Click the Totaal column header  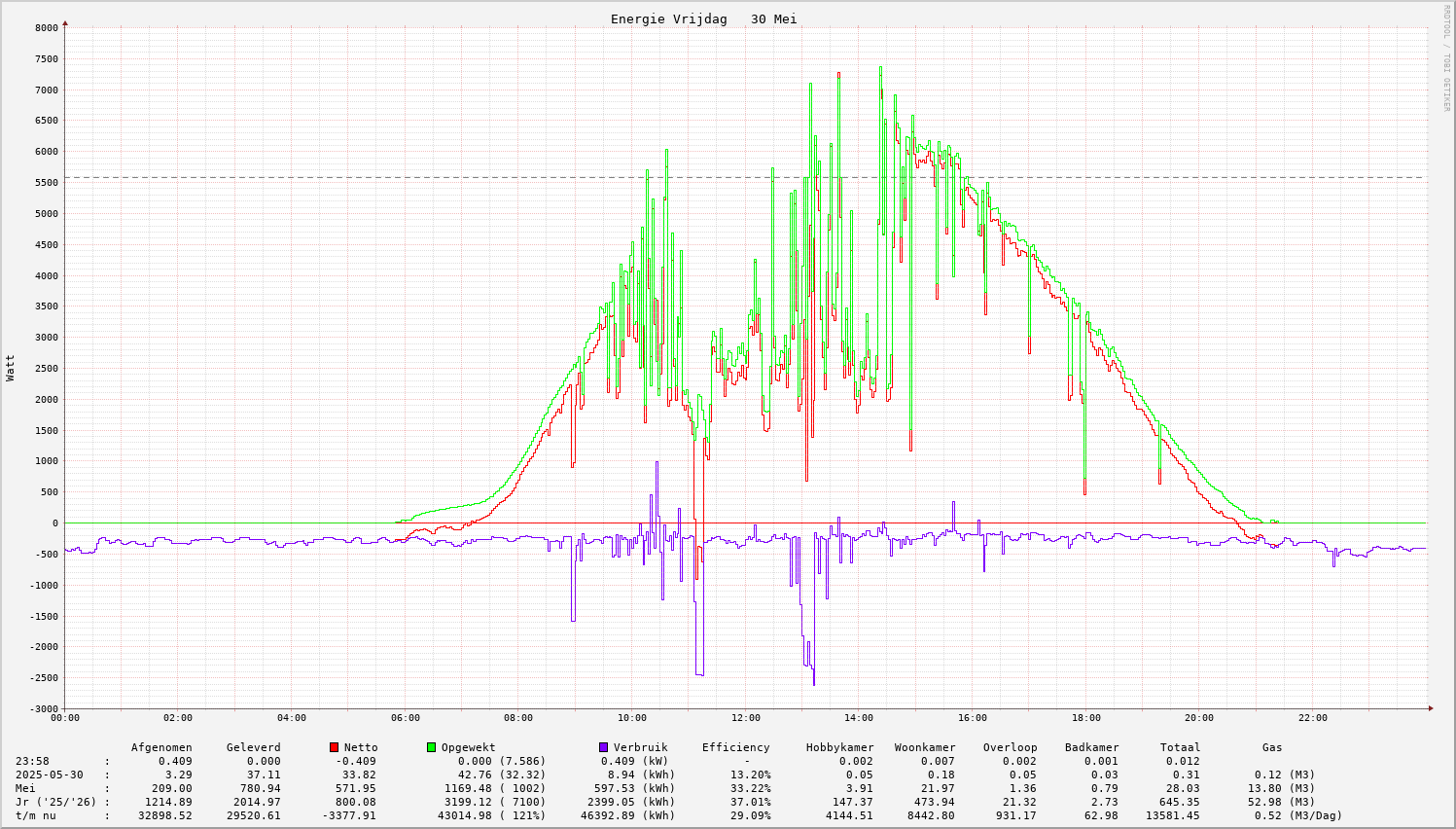pos(1180,747)
